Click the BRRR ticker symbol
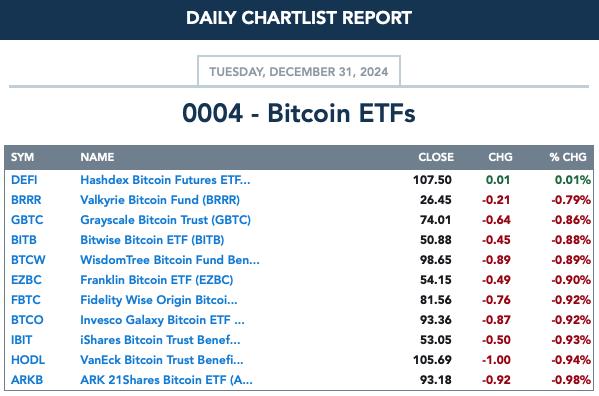The height and width of the screenshot is (396, 599). [x=26, y=200]
